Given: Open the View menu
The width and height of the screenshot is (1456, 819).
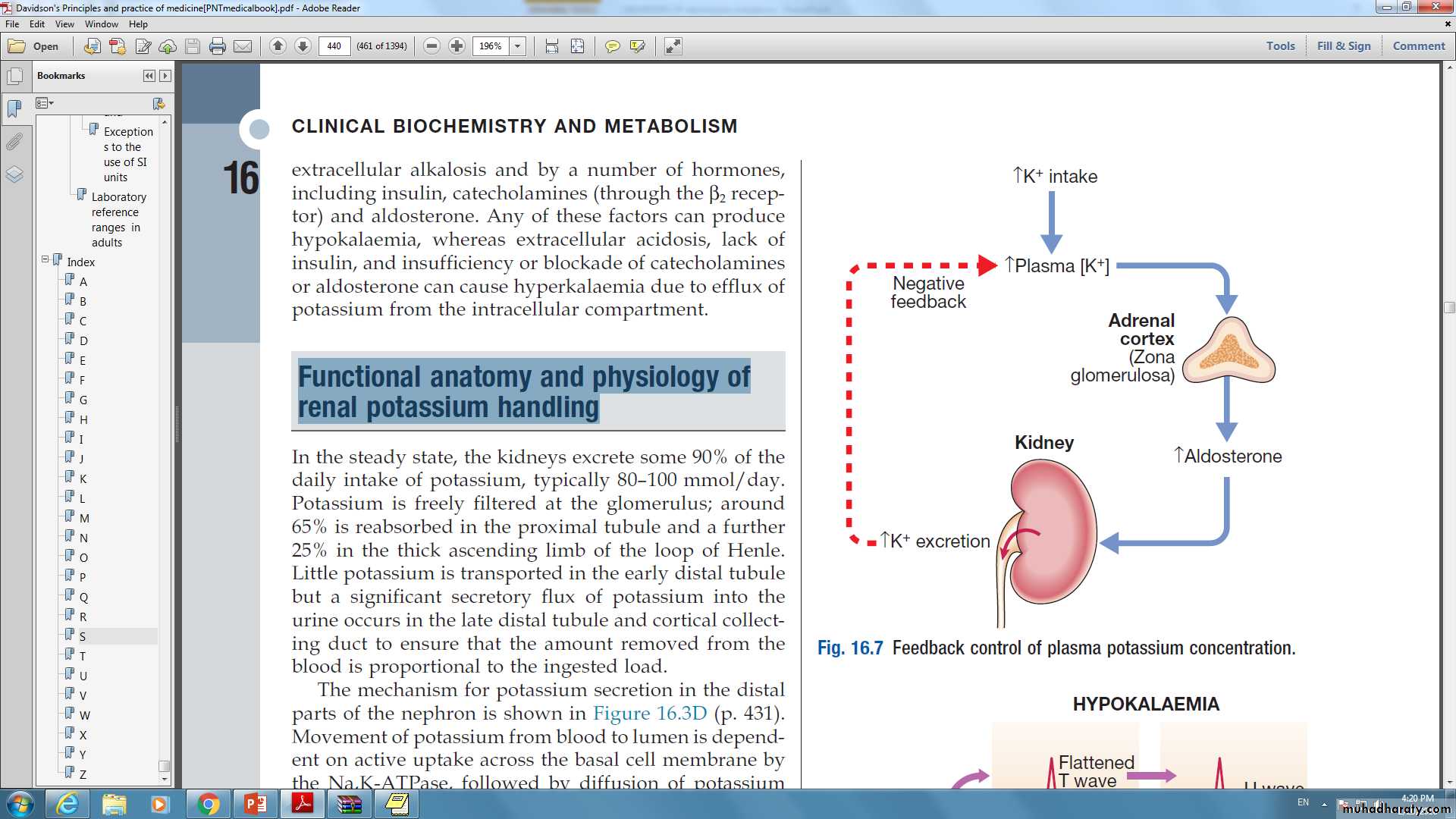Looking at the screenshot, I should click(64, 24).
